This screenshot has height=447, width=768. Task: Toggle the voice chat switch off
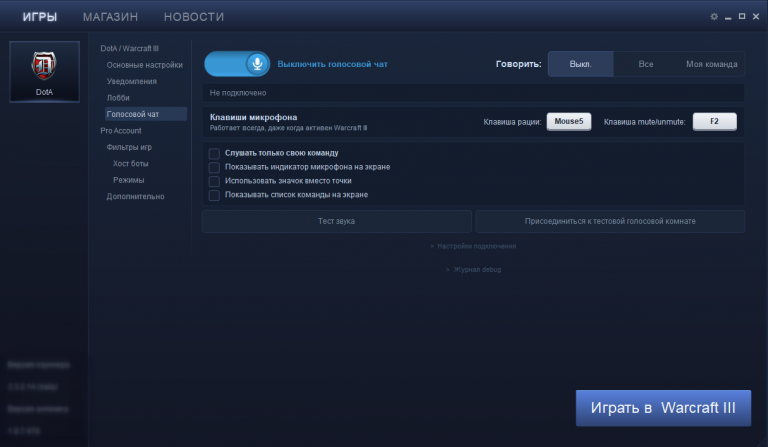coord(237,64)
